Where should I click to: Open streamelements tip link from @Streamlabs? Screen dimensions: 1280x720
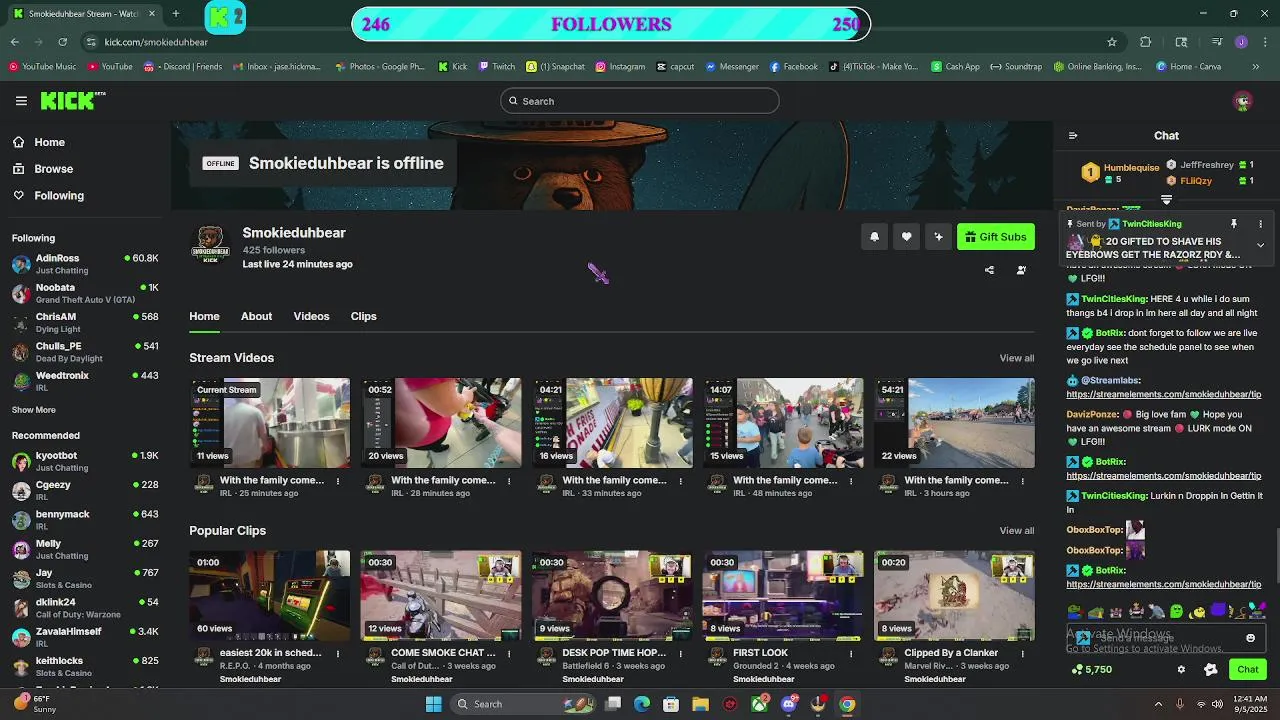(1164, 394)
